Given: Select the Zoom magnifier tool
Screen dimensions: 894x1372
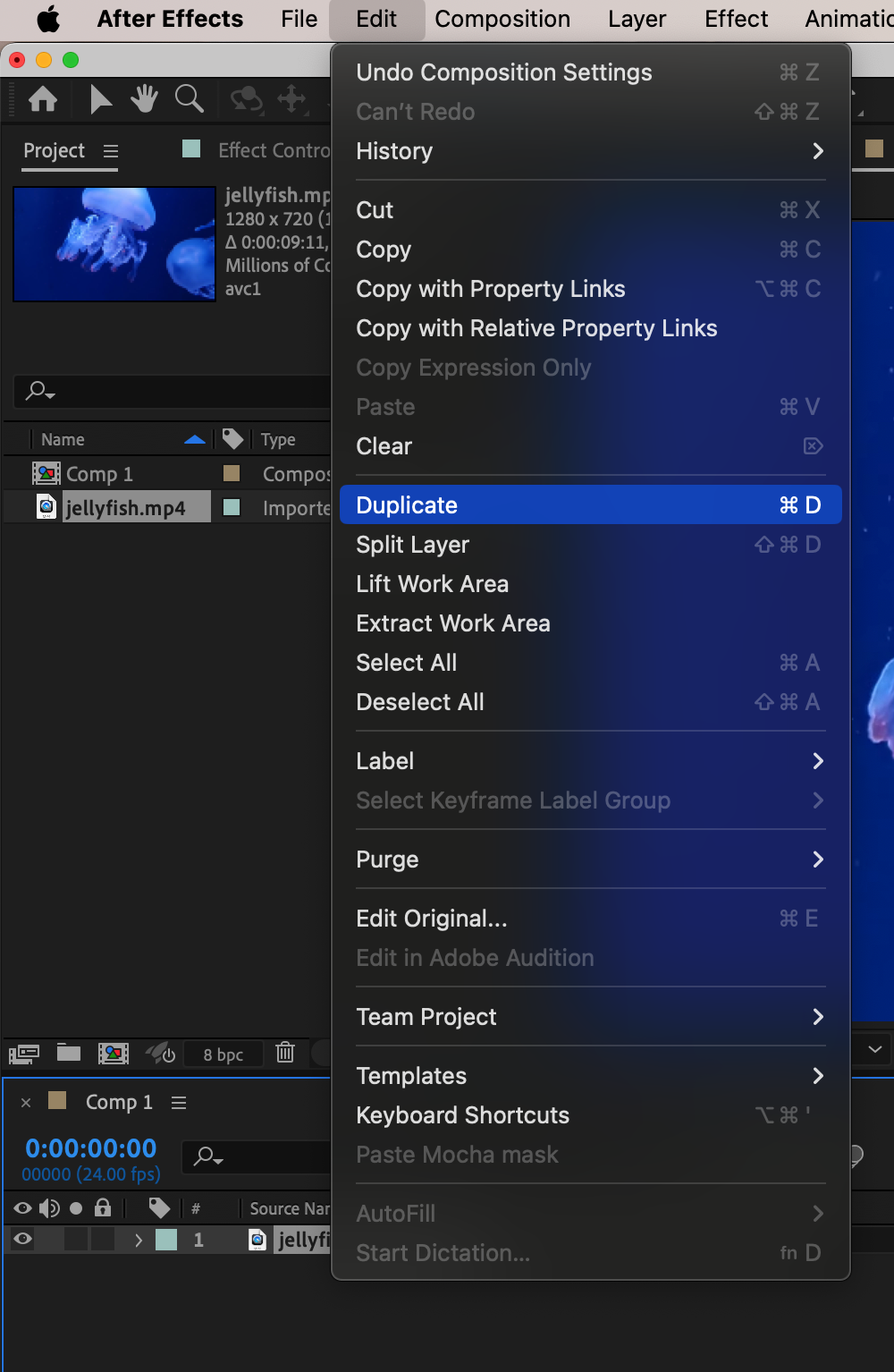Looking at the screenshot, I should [x=189, y=98].
